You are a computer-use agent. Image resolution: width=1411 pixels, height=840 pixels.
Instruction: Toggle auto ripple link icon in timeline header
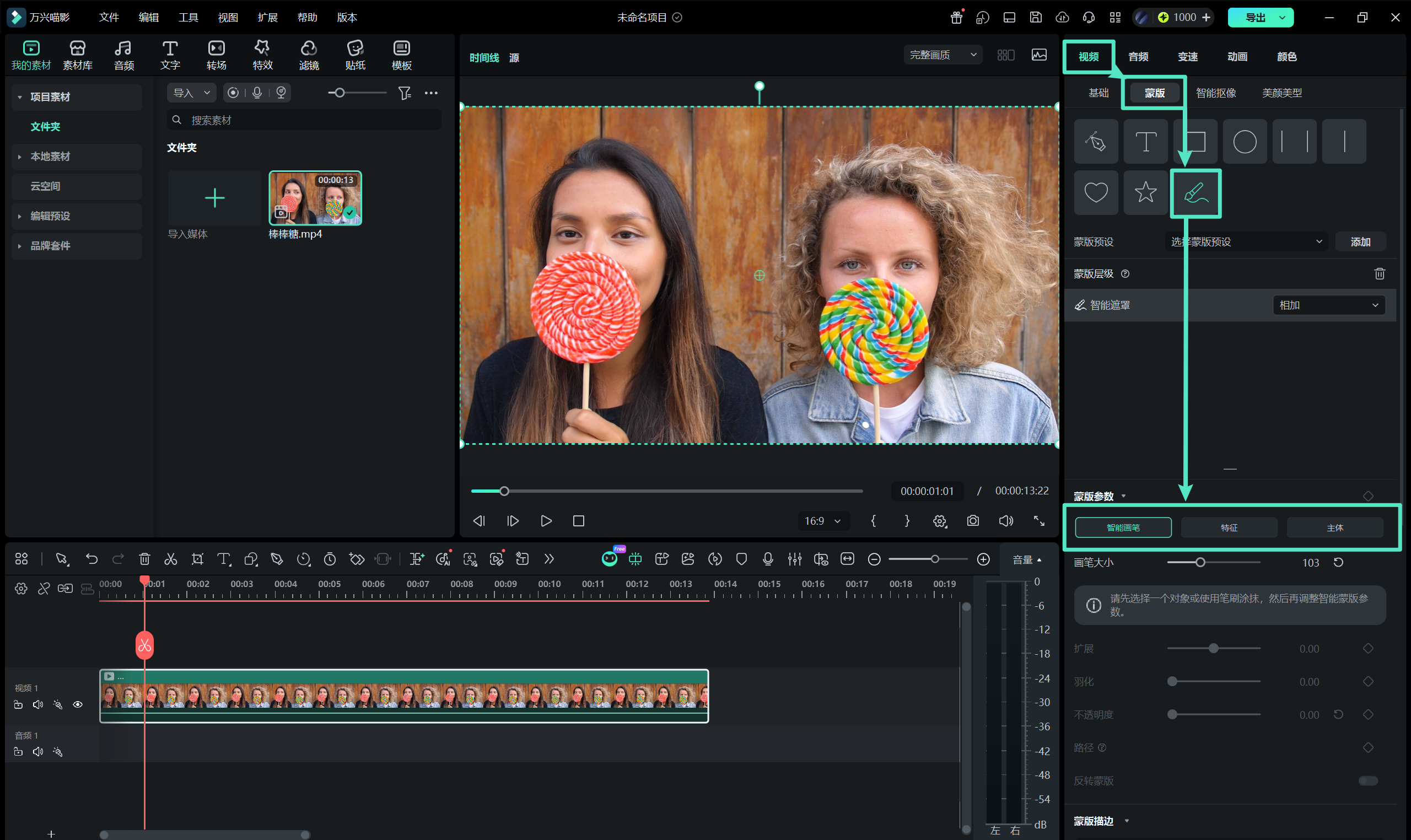[65, 589]
